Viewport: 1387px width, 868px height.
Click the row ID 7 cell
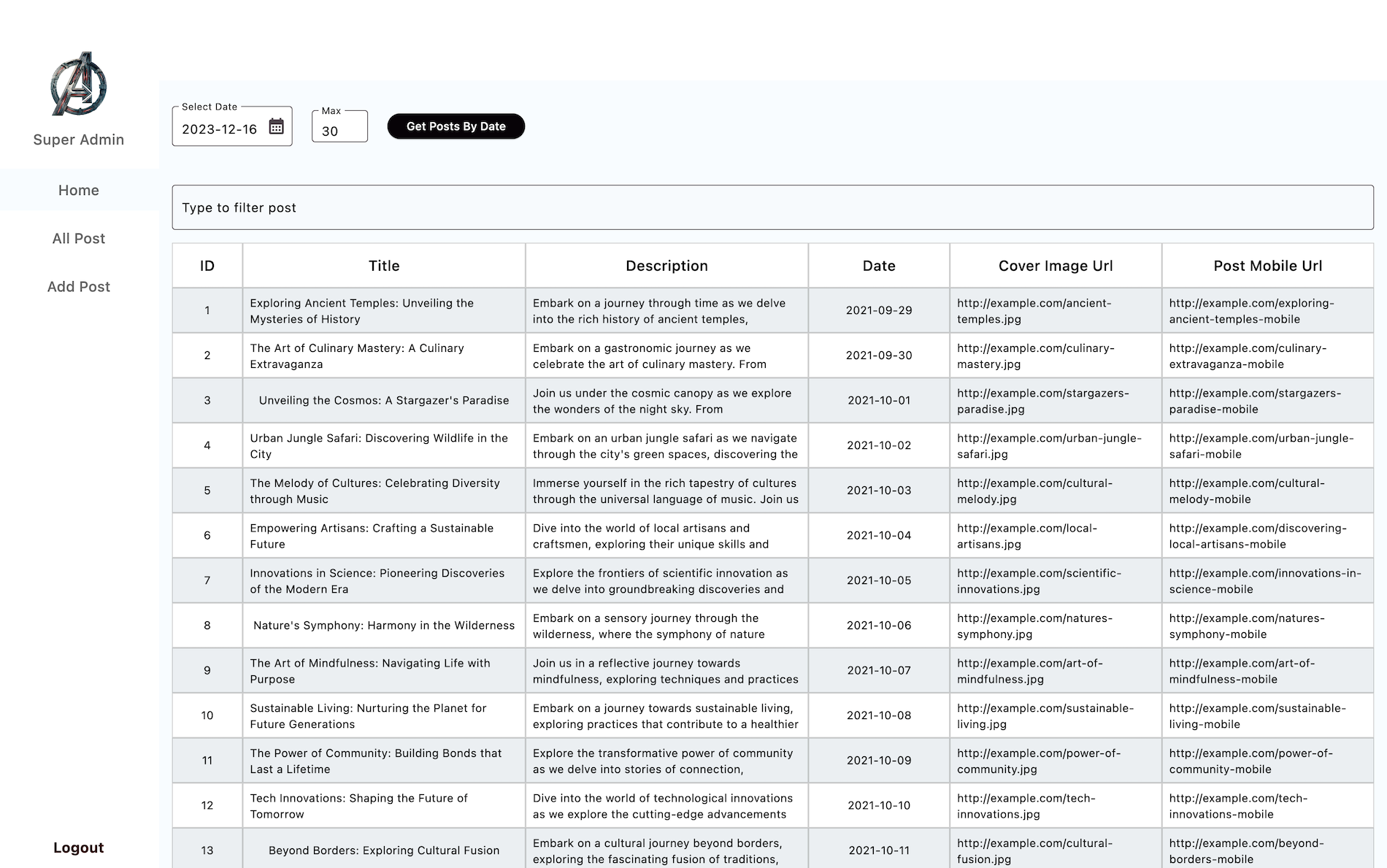click(207, 580)
